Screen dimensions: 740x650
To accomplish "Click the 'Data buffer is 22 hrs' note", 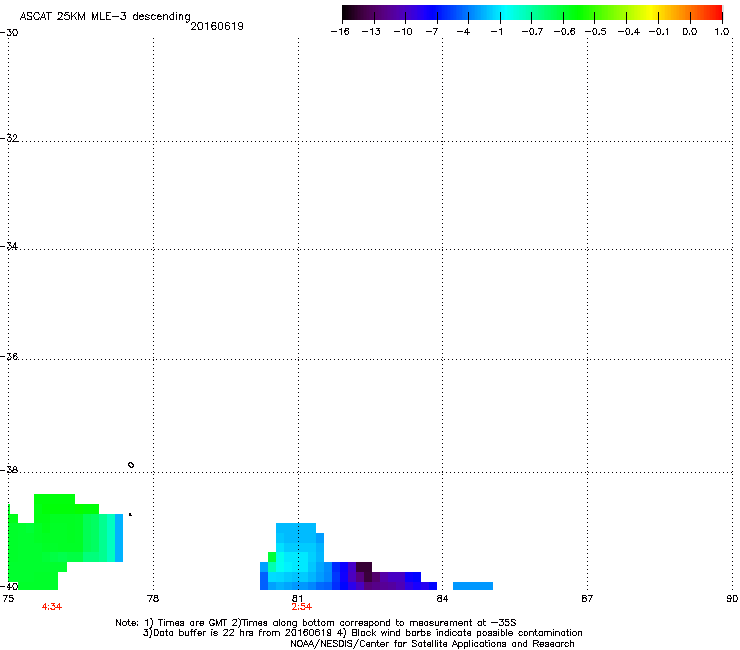I will click(362, 633).
